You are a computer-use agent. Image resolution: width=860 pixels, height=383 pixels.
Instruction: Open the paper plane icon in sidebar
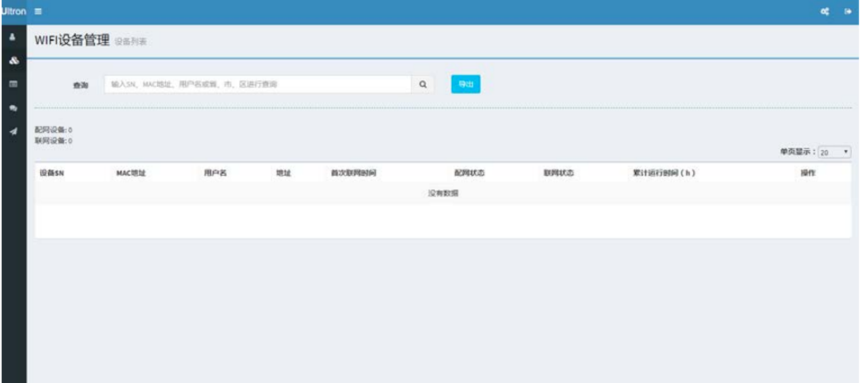click(13, 132)
